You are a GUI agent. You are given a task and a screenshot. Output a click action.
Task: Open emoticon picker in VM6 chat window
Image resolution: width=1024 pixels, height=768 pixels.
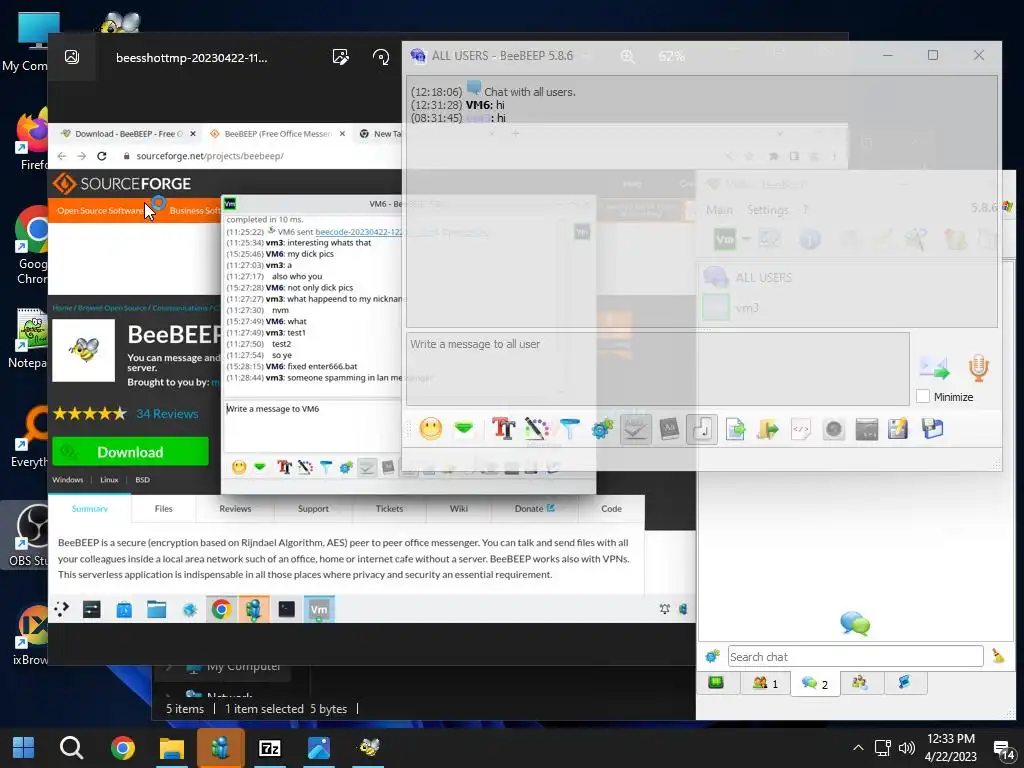(x=239, y=467)
